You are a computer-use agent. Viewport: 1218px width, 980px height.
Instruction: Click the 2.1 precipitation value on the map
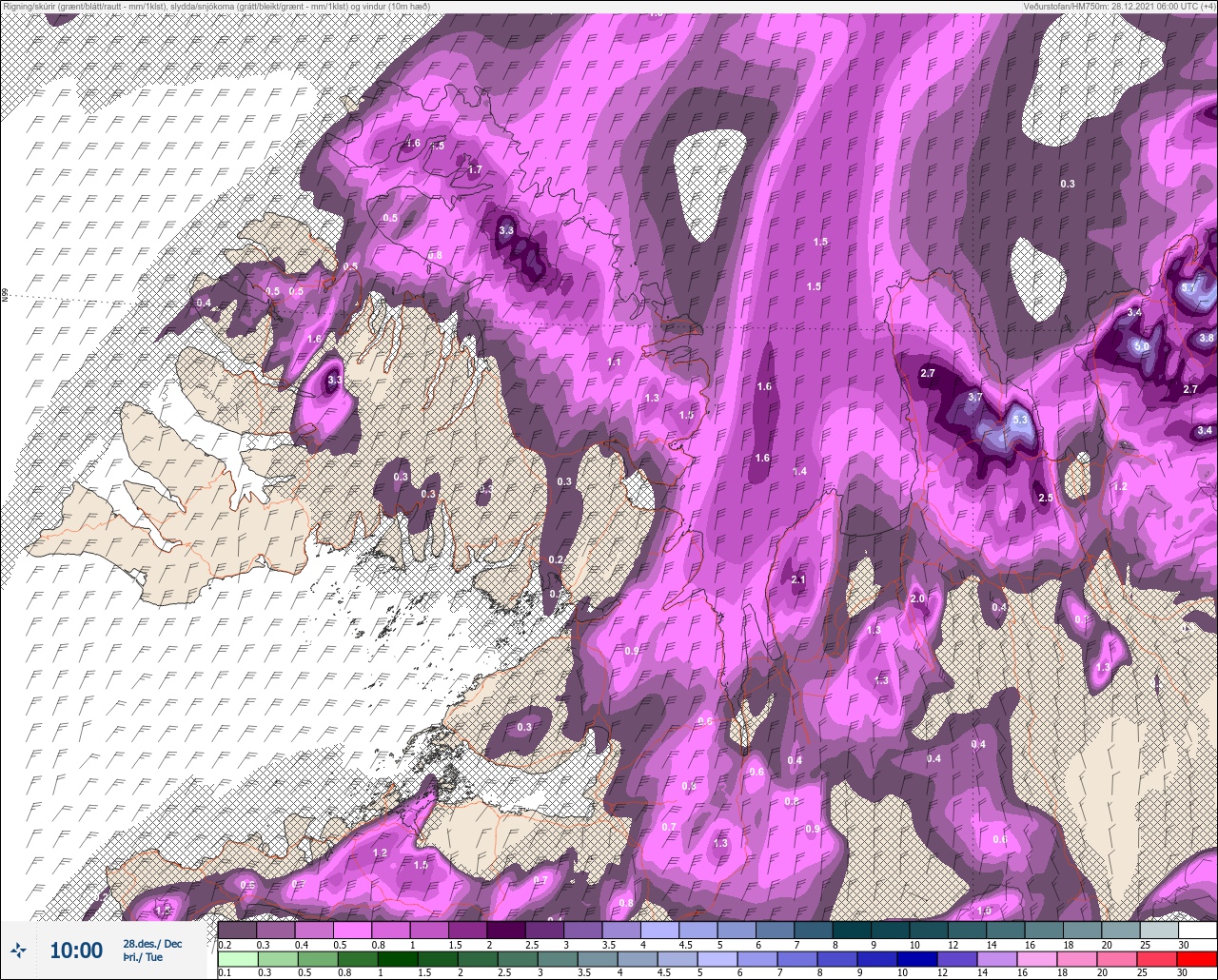[x=798, y=579]
